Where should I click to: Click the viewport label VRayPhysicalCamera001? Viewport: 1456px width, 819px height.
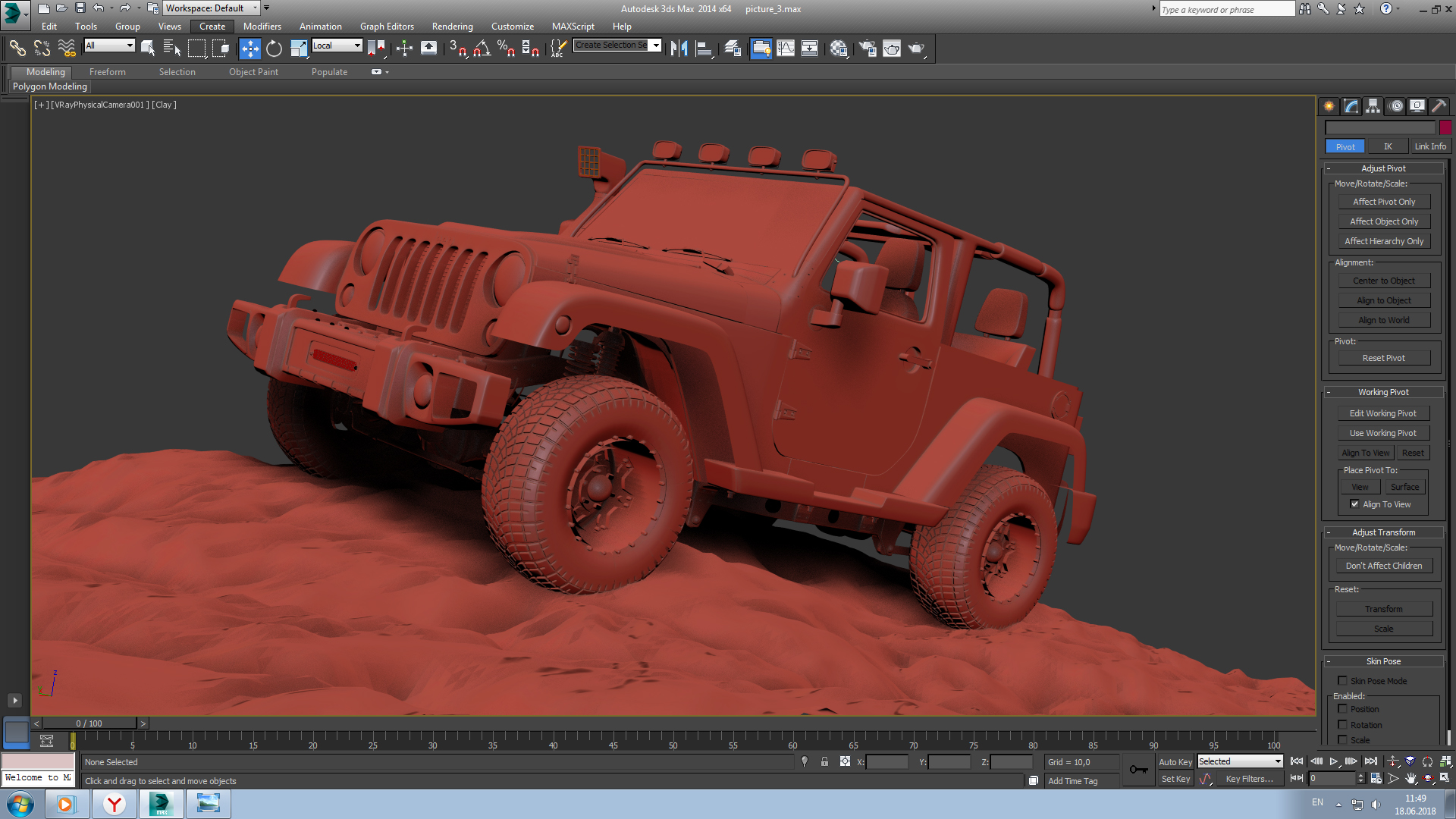(x=99, y=105)
